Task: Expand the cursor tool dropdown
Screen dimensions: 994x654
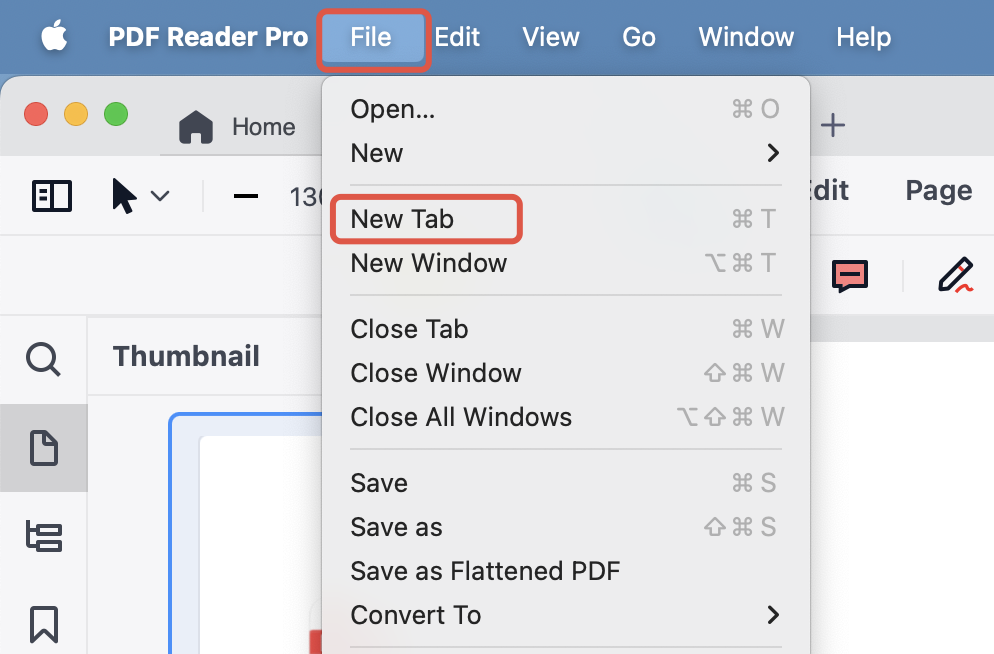Action: click(159, 196)
